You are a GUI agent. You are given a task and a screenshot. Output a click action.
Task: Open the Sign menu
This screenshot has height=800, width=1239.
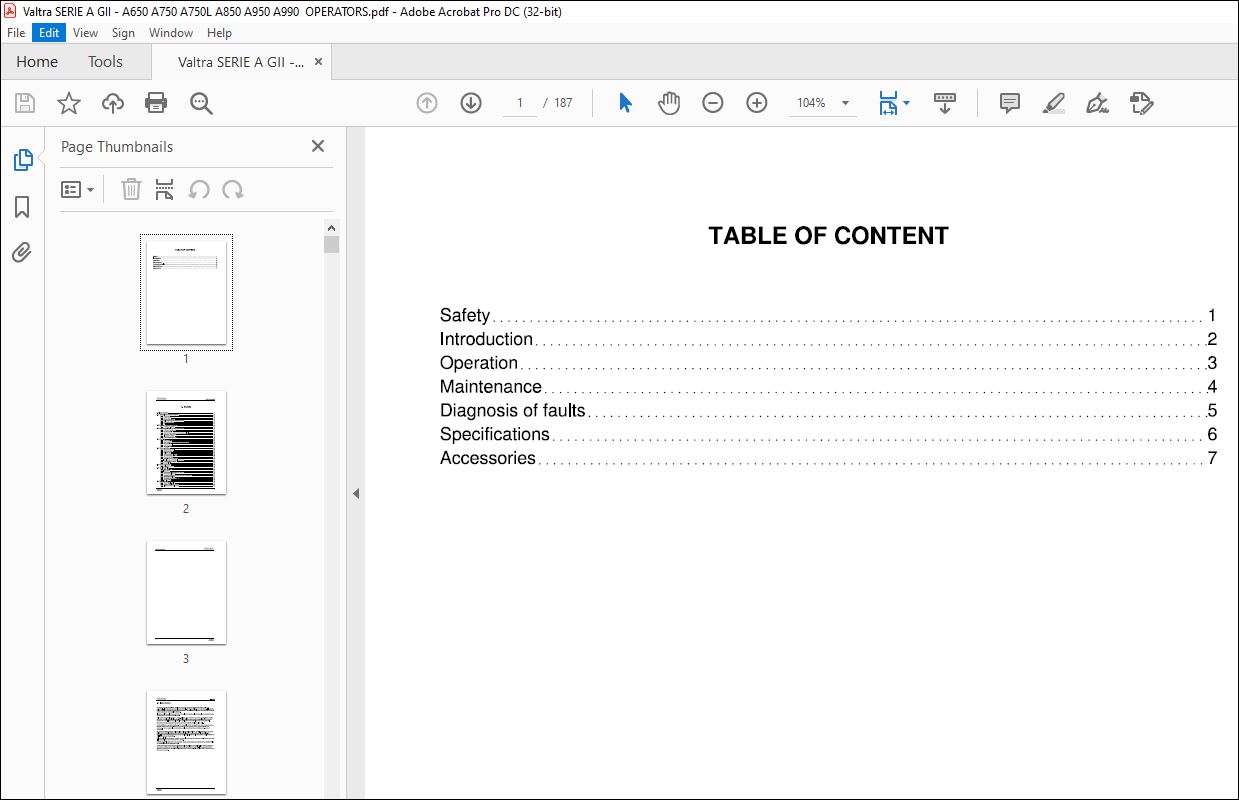(x=123, y=33)
